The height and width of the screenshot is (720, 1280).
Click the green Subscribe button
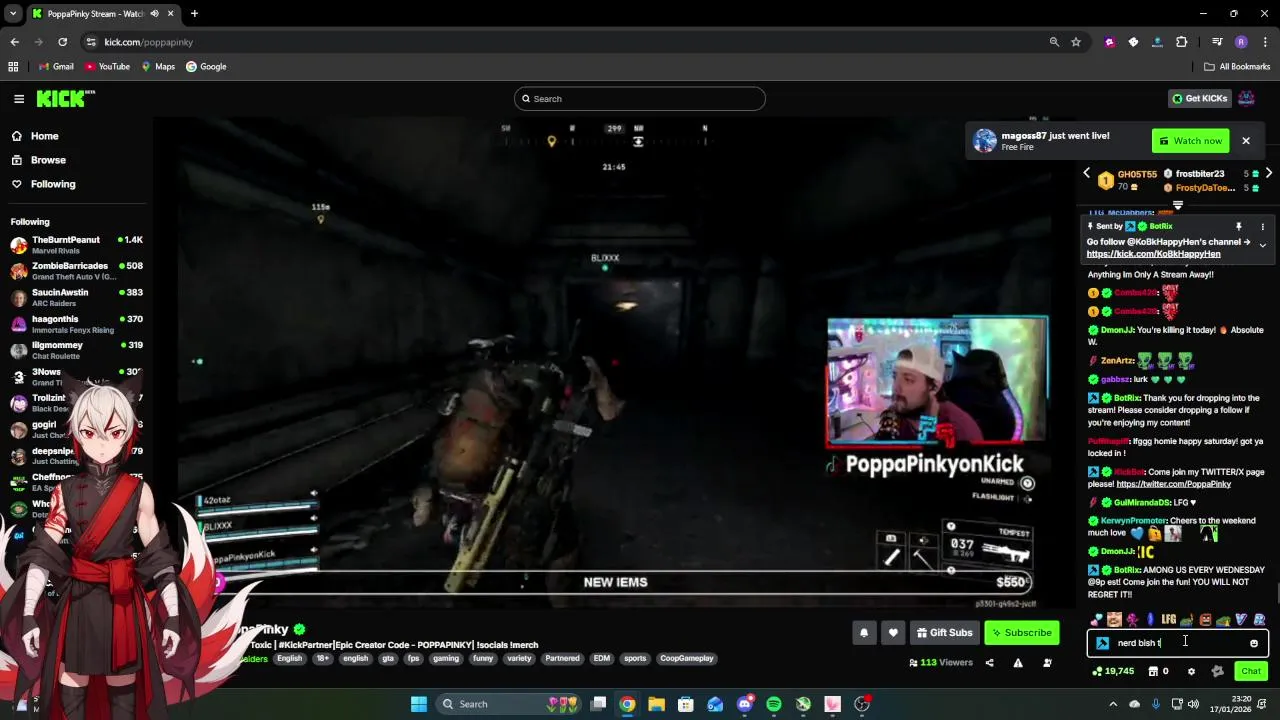1021,633
